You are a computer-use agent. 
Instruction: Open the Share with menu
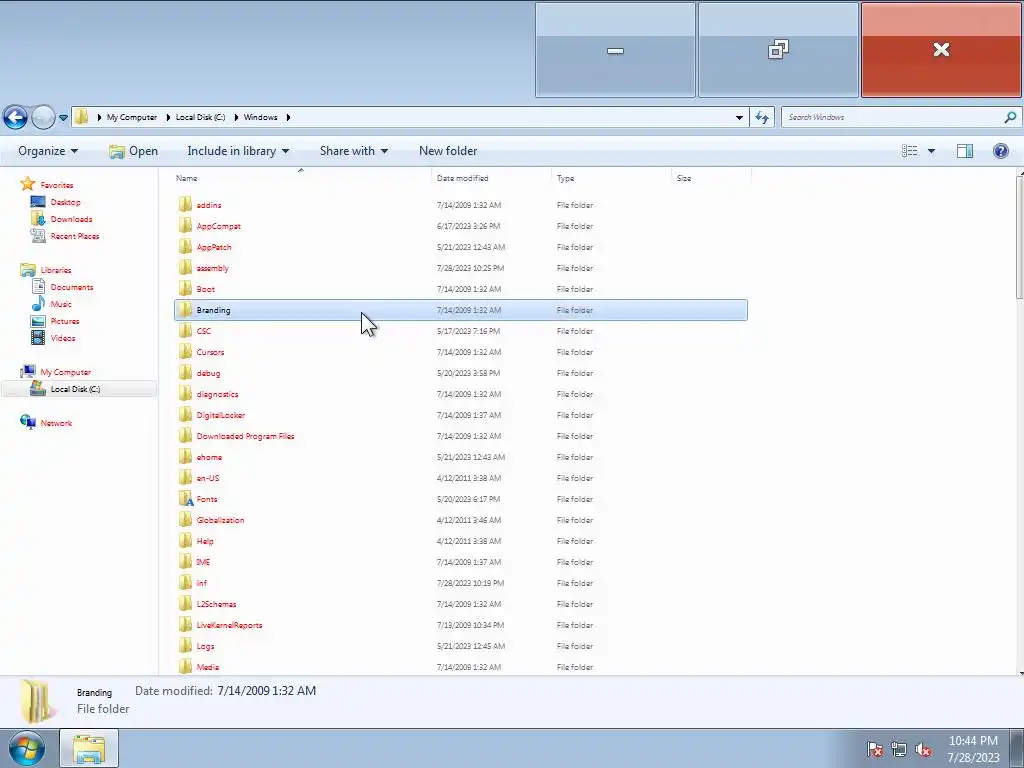(353, 151)
